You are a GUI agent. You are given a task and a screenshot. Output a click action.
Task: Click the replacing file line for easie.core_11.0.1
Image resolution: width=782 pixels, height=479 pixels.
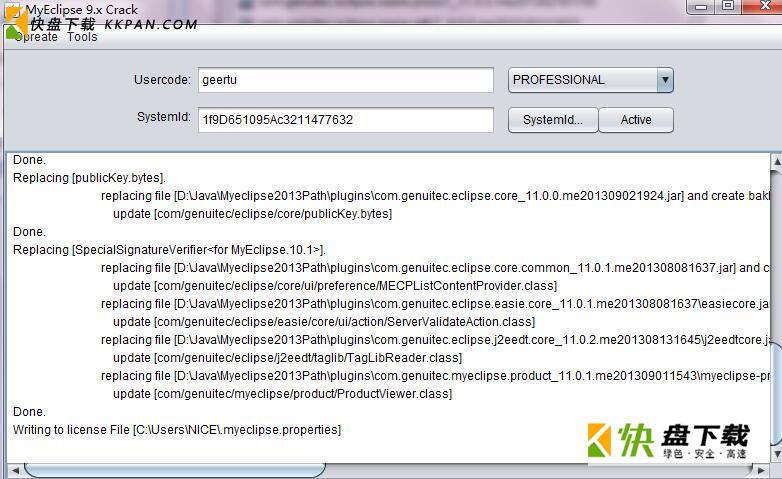coord(435,304)
